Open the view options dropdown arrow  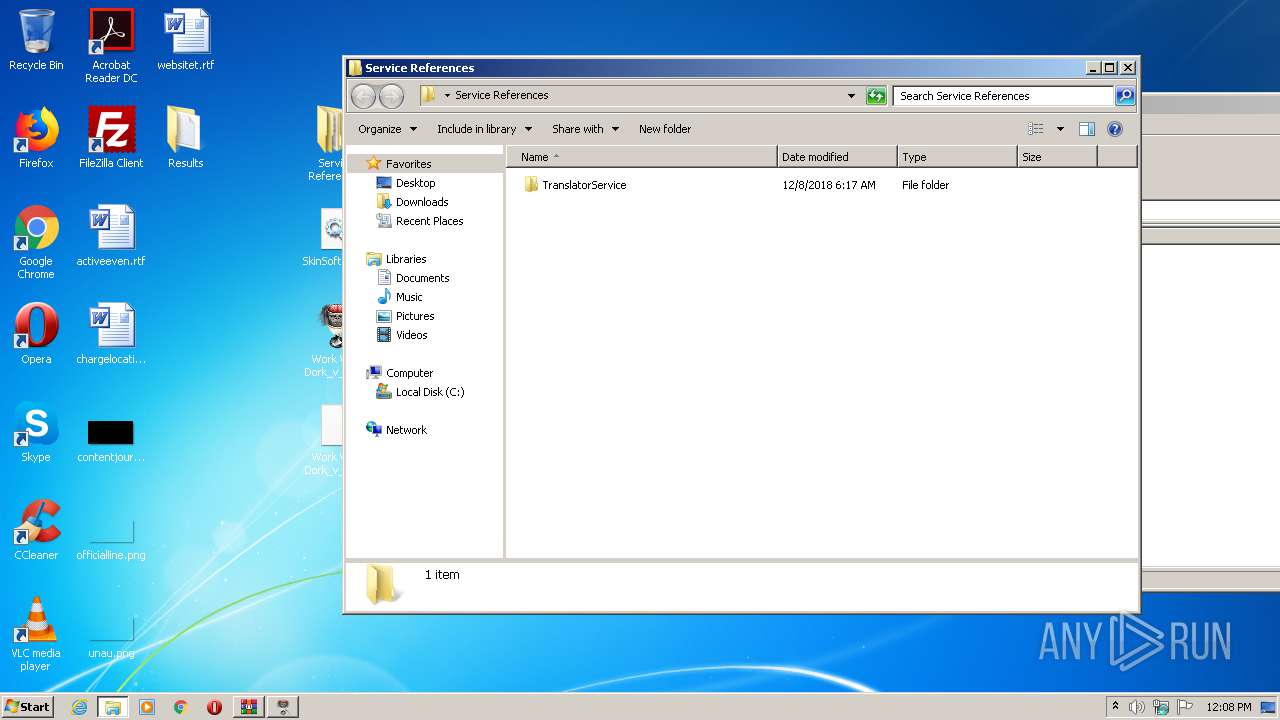click(1060, 129)
